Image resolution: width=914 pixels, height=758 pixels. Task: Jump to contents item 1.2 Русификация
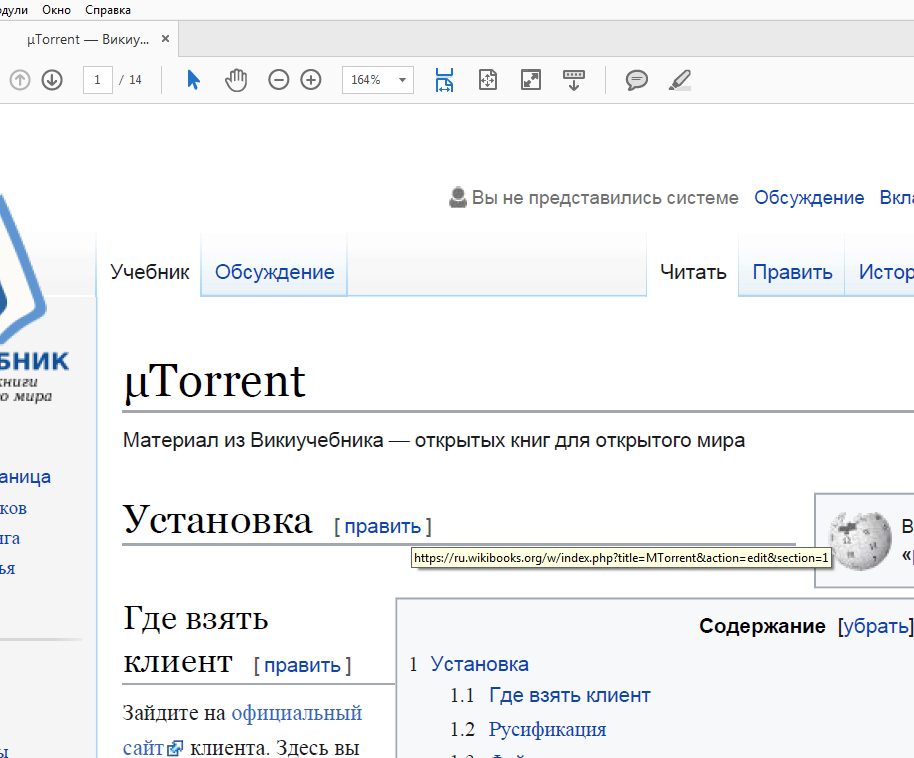[x=547, y=729]
